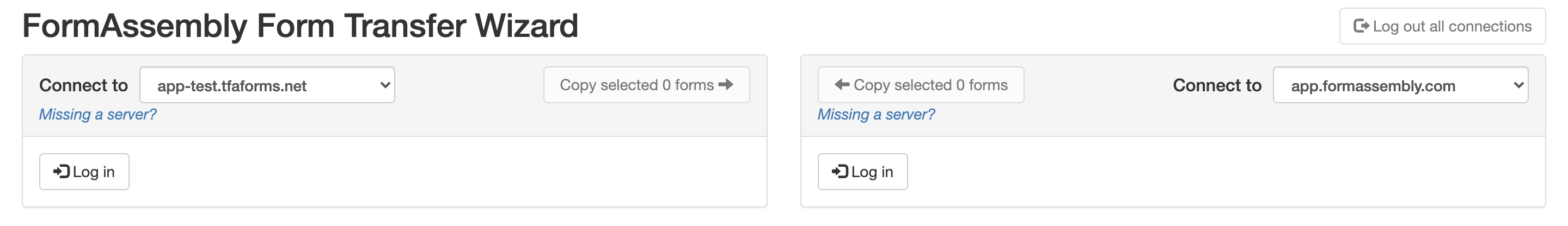Click the log out icon beside 'Log out all connections'
The height and width of the screenshot is (226, 1568).
click(1361, 26)
